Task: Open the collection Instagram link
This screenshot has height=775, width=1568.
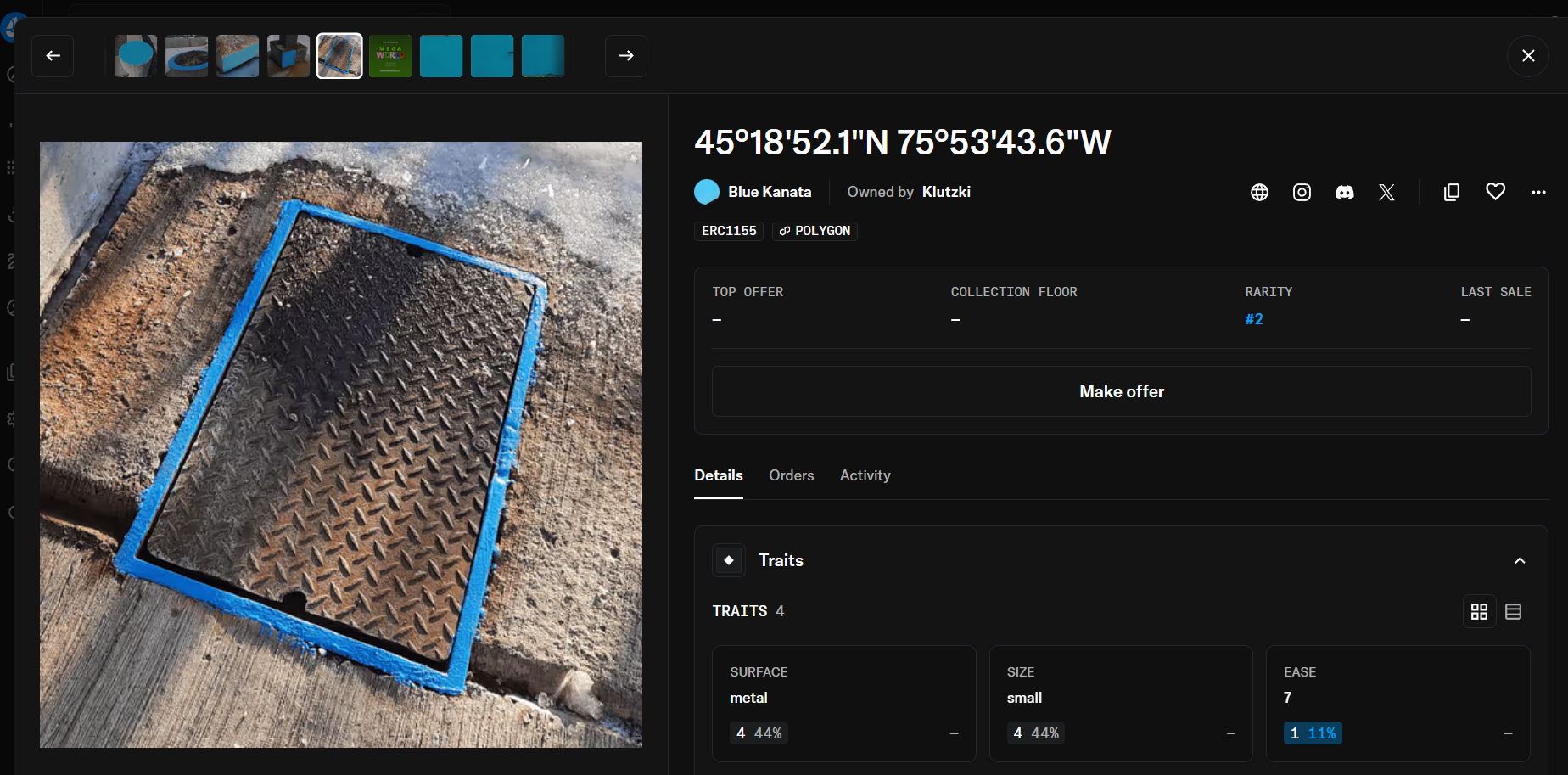Action: tap(1302, 193)
